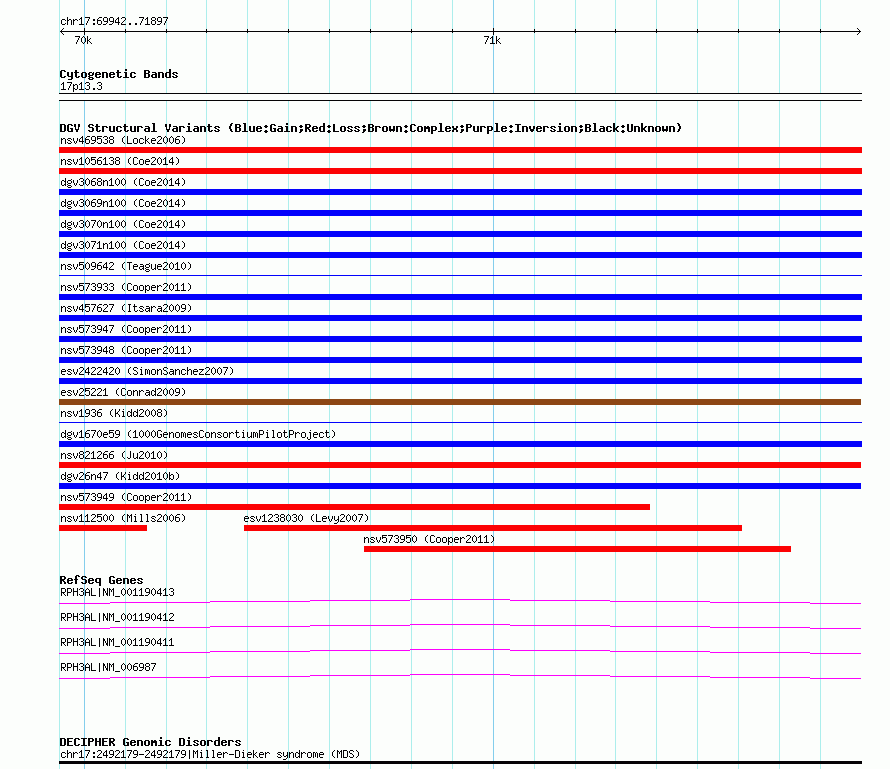890x769 pixels.
Task: Open nsv573948 (Cooper2011) label
Action: point(126,350)
